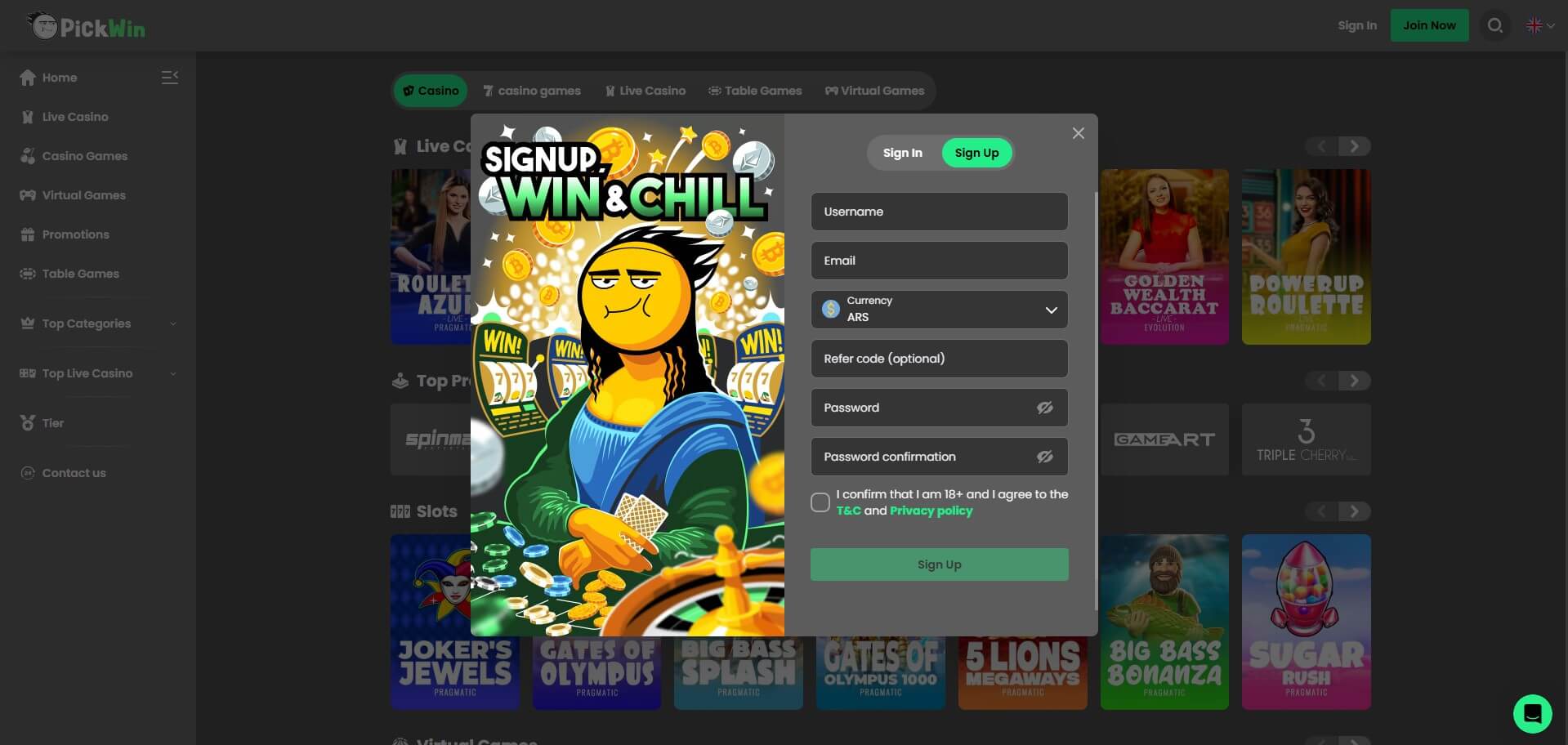This screenshot has width=1568, height=745.
Task: Open the search magnifier icon
Action: point(1494,25)
